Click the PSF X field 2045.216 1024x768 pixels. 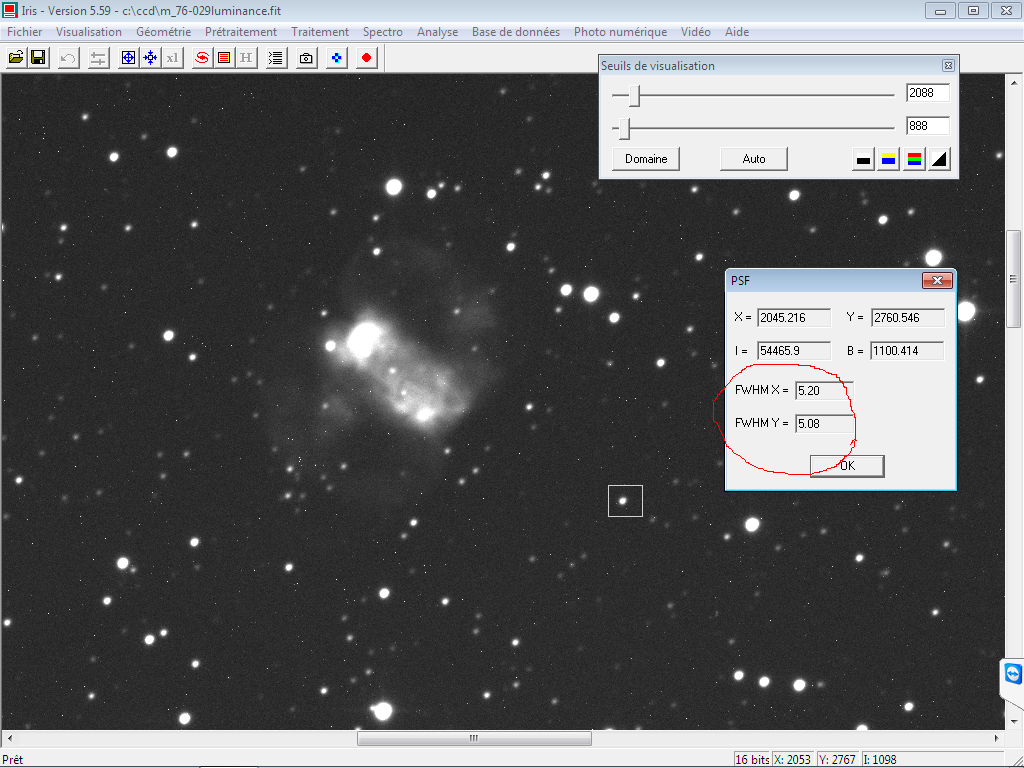click(793, 317)
